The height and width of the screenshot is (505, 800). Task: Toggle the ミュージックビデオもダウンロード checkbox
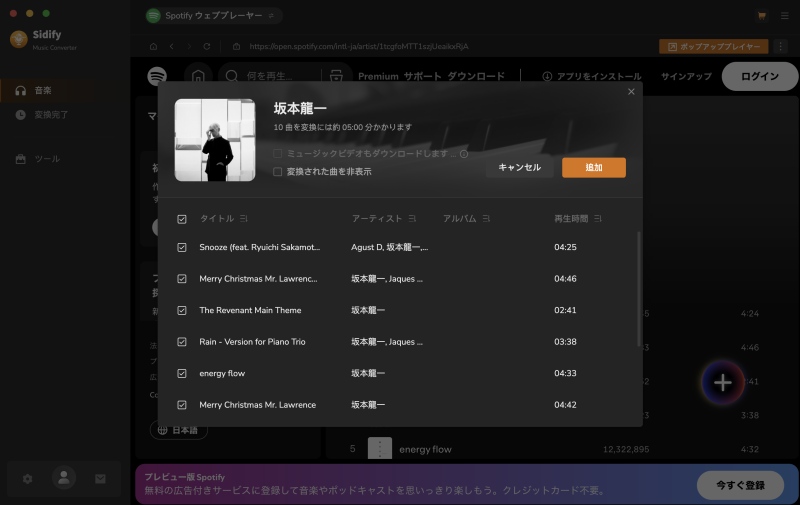(x=278, y=154)
